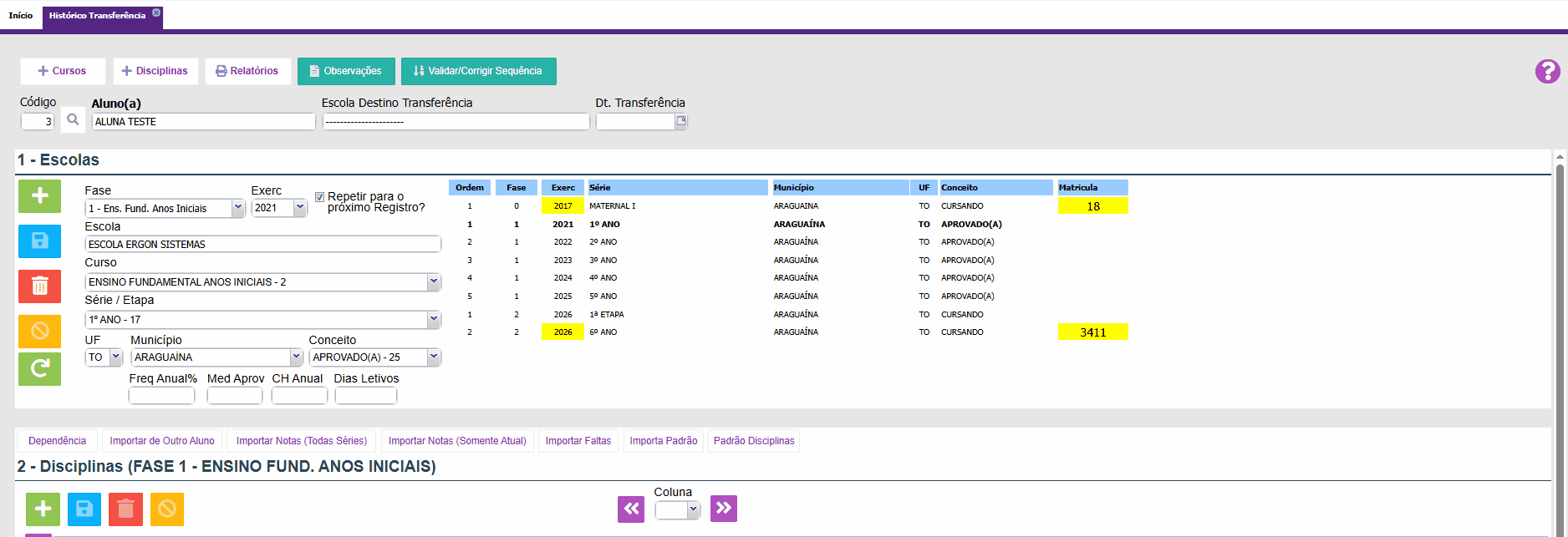Click the Escola name input field

click(262, 245)
